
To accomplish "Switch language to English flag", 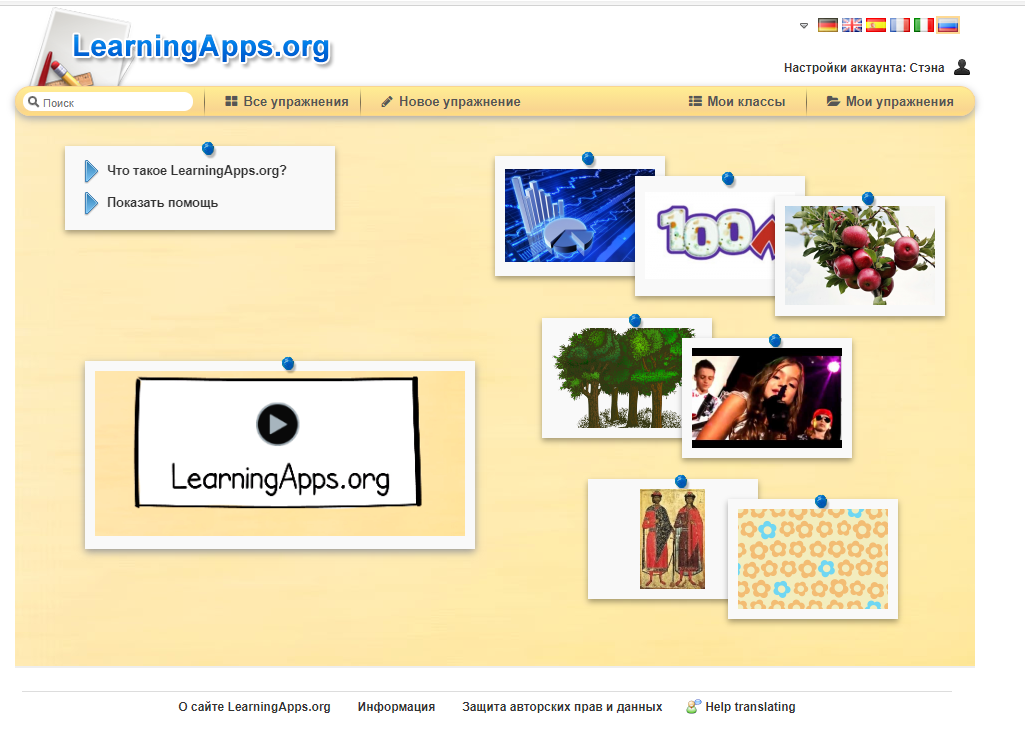I will coord(852,25).
